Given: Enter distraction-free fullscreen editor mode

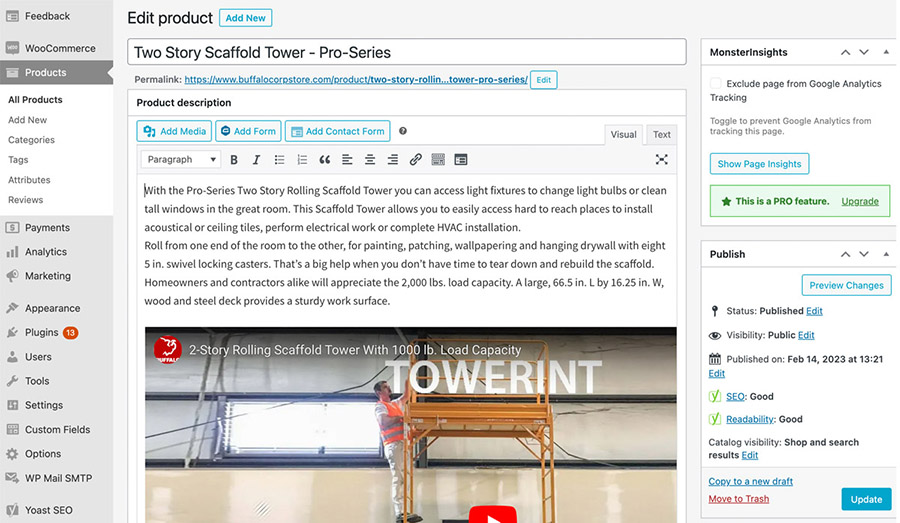Looking at the screenshot, I should tap(661, 160).
